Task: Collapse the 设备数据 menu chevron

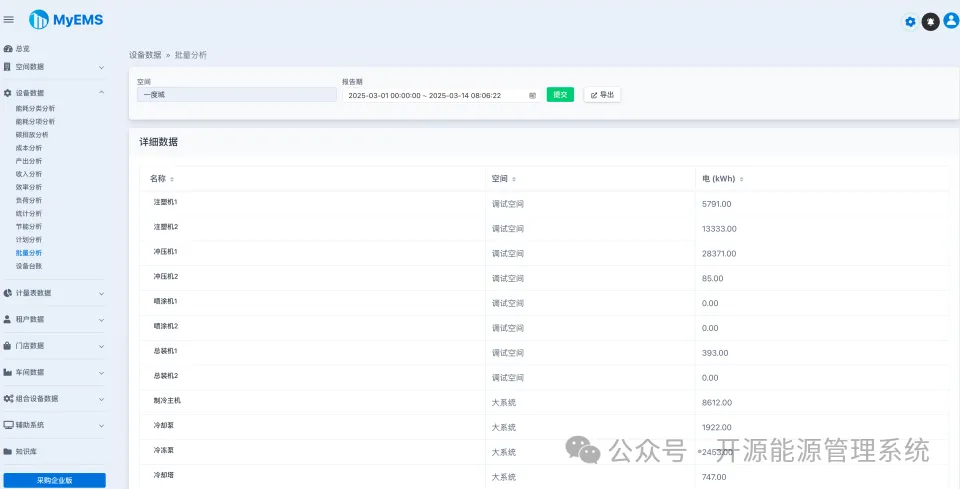Action: click(x=102, y=92)
